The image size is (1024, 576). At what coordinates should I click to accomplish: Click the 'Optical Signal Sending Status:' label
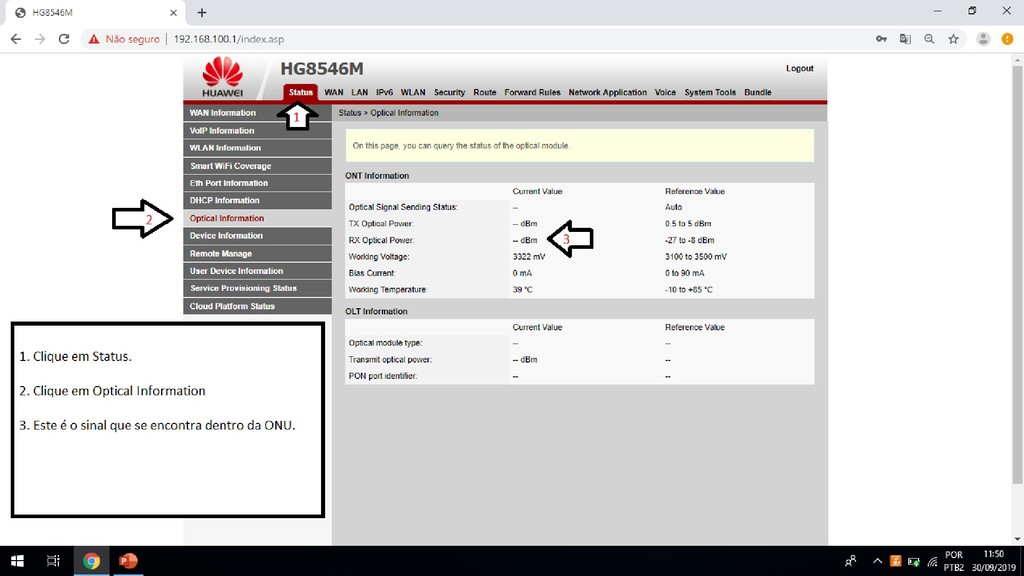[x=403, y=208]
